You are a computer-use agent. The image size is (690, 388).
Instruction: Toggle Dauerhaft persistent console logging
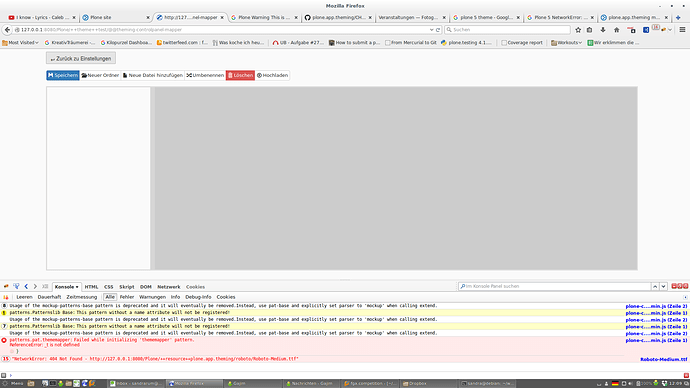click(49, 297)
